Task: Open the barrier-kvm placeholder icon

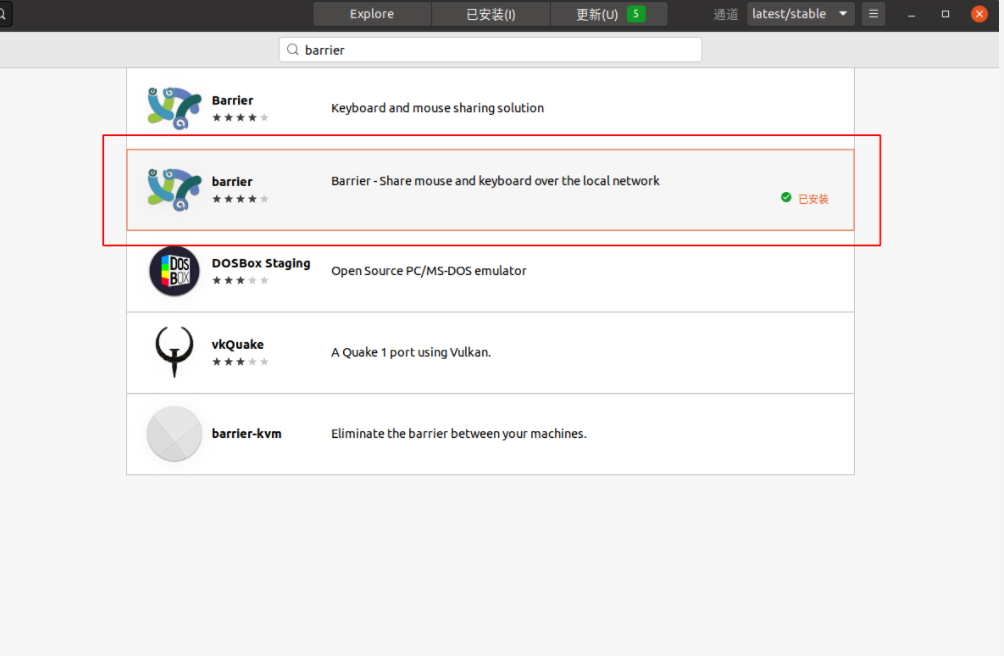Action: pos(174,433)
